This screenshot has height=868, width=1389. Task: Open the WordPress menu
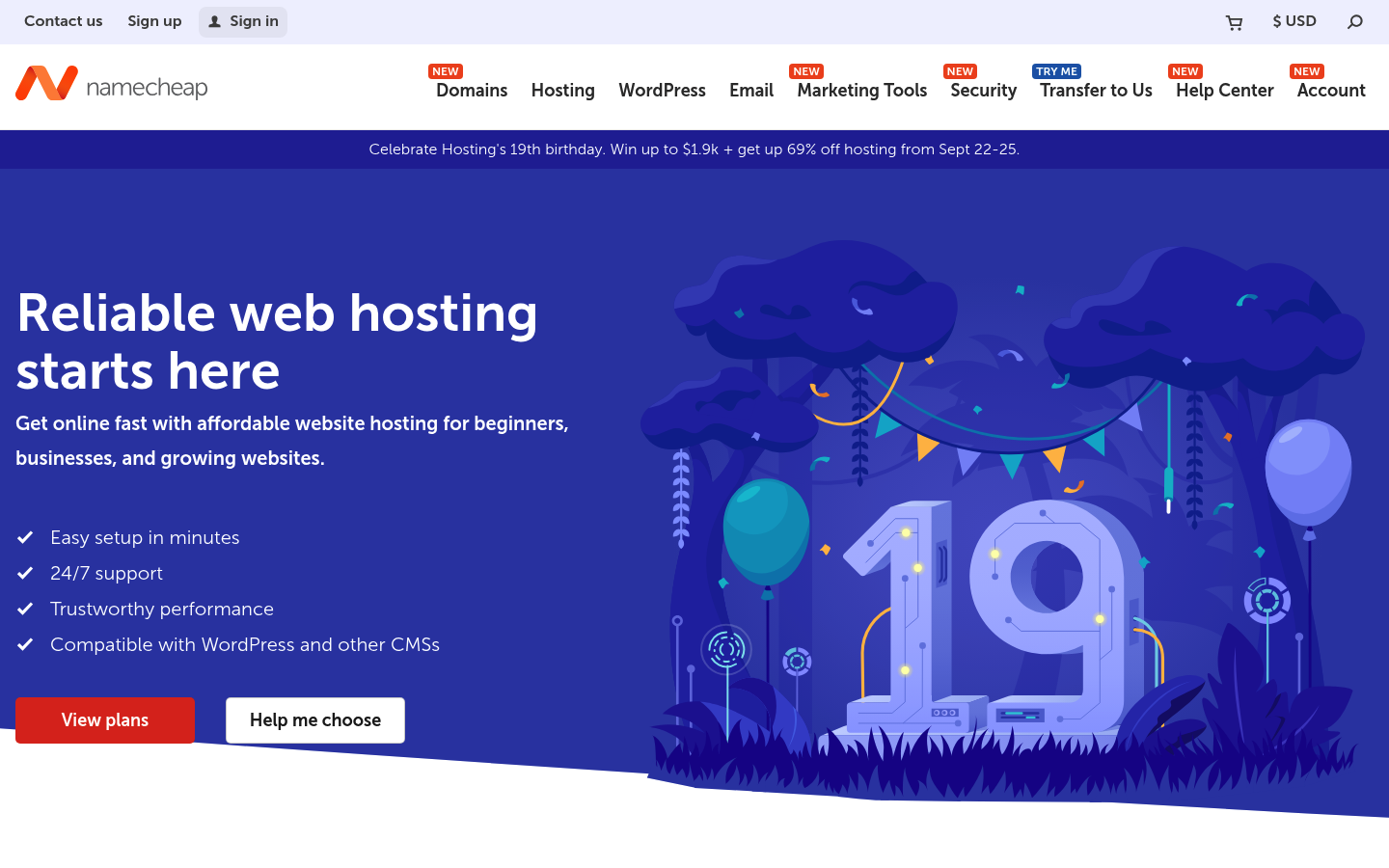click(x=663, y=90)
